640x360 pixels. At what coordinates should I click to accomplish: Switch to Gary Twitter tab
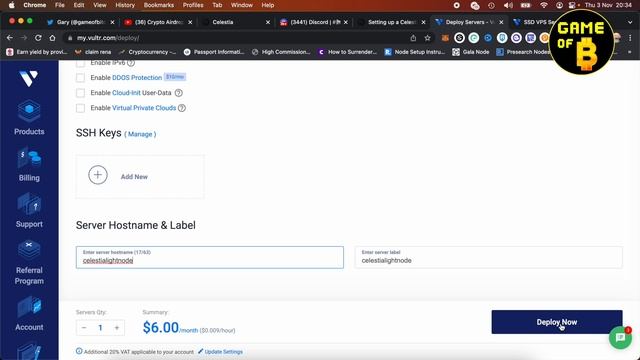pyautogui.click(x=80, y=22)
